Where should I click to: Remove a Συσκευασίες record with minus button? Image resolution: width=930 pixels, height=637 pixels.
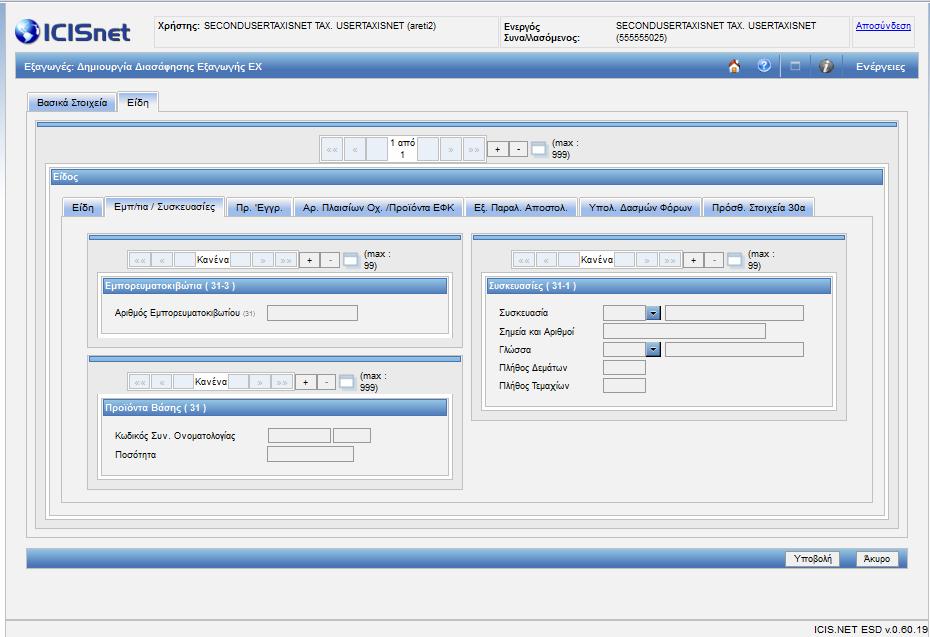(x=715, y=260)
